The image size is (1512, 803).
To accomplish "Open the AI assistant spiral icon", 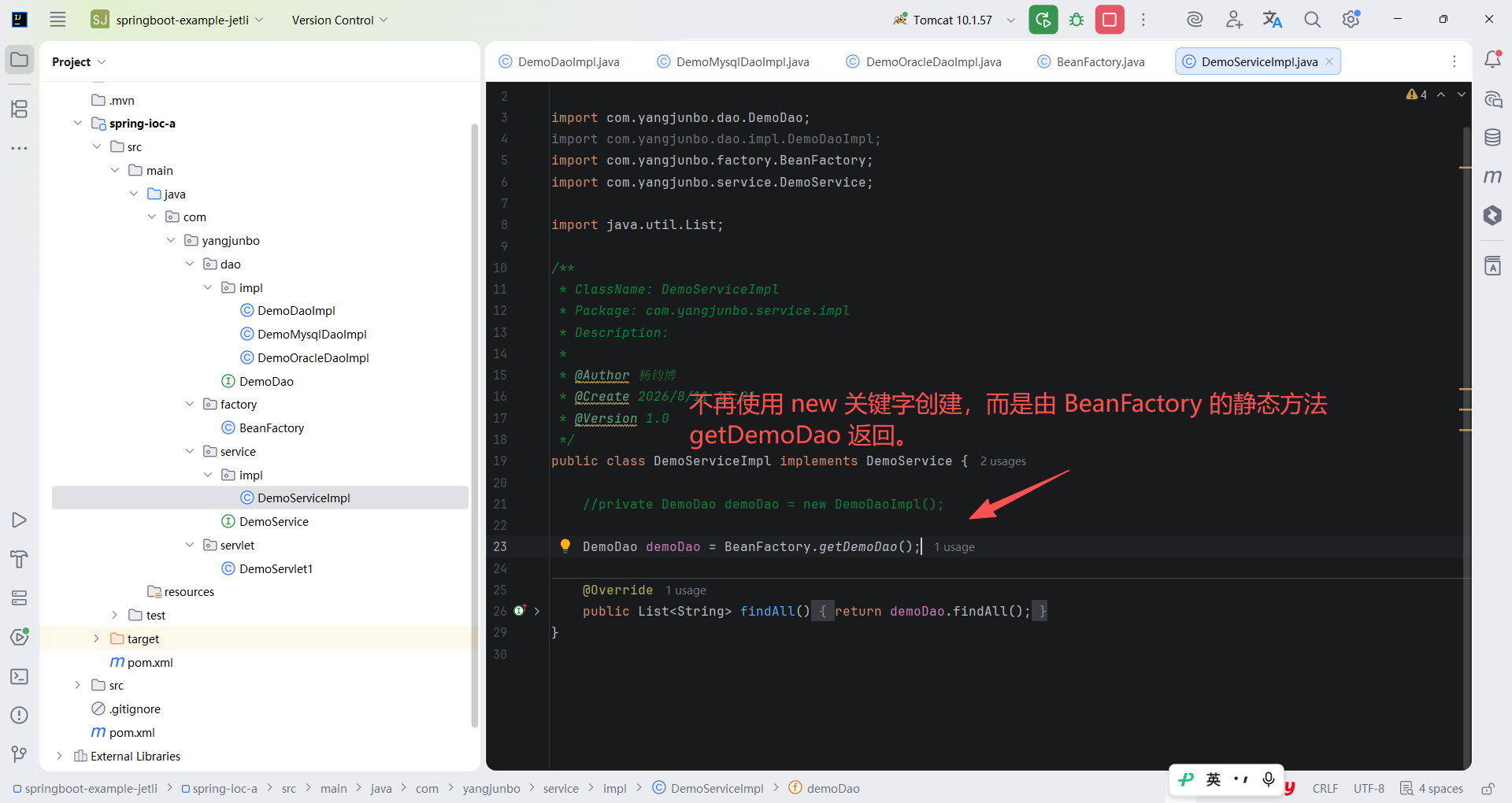I will [1195, 20].
